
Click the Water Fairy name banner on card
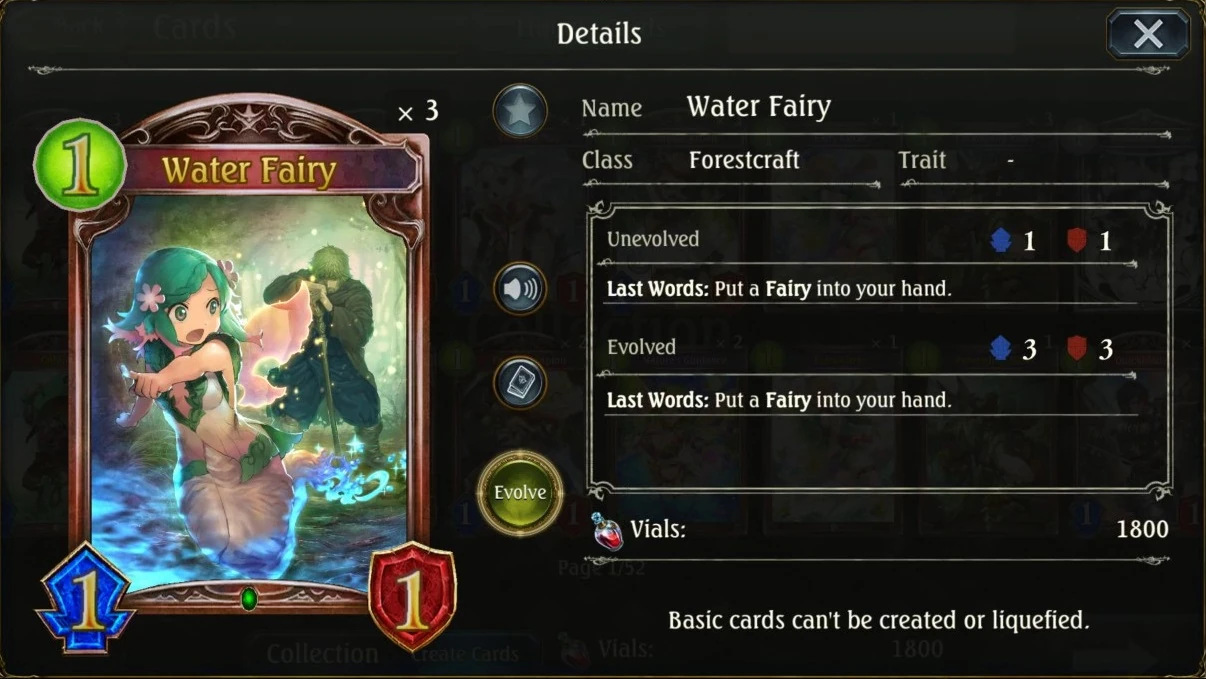249,171
